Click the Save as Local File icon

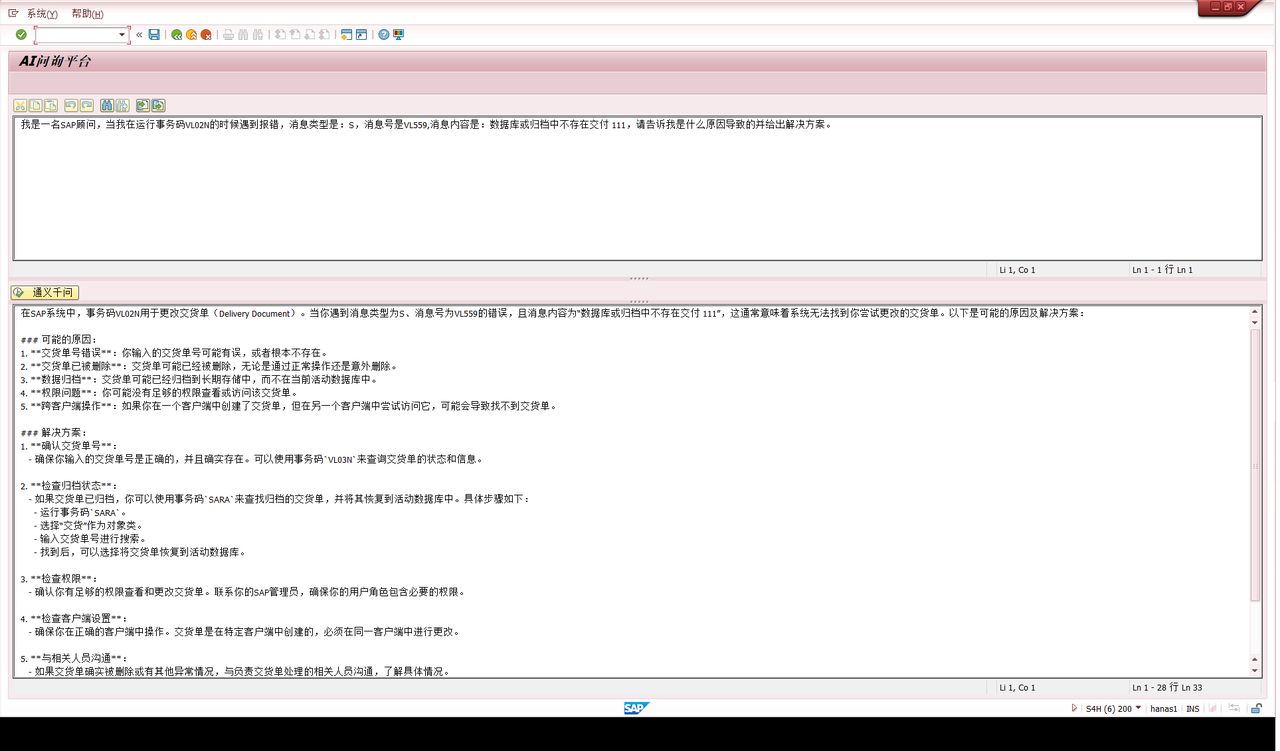158,106
